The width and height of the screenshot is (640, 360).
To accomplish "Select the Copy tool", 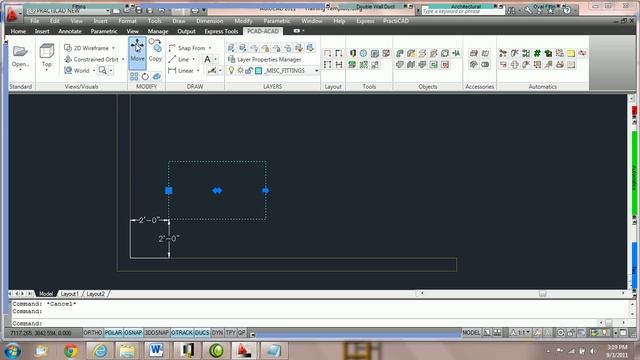I will click(155, 50).
